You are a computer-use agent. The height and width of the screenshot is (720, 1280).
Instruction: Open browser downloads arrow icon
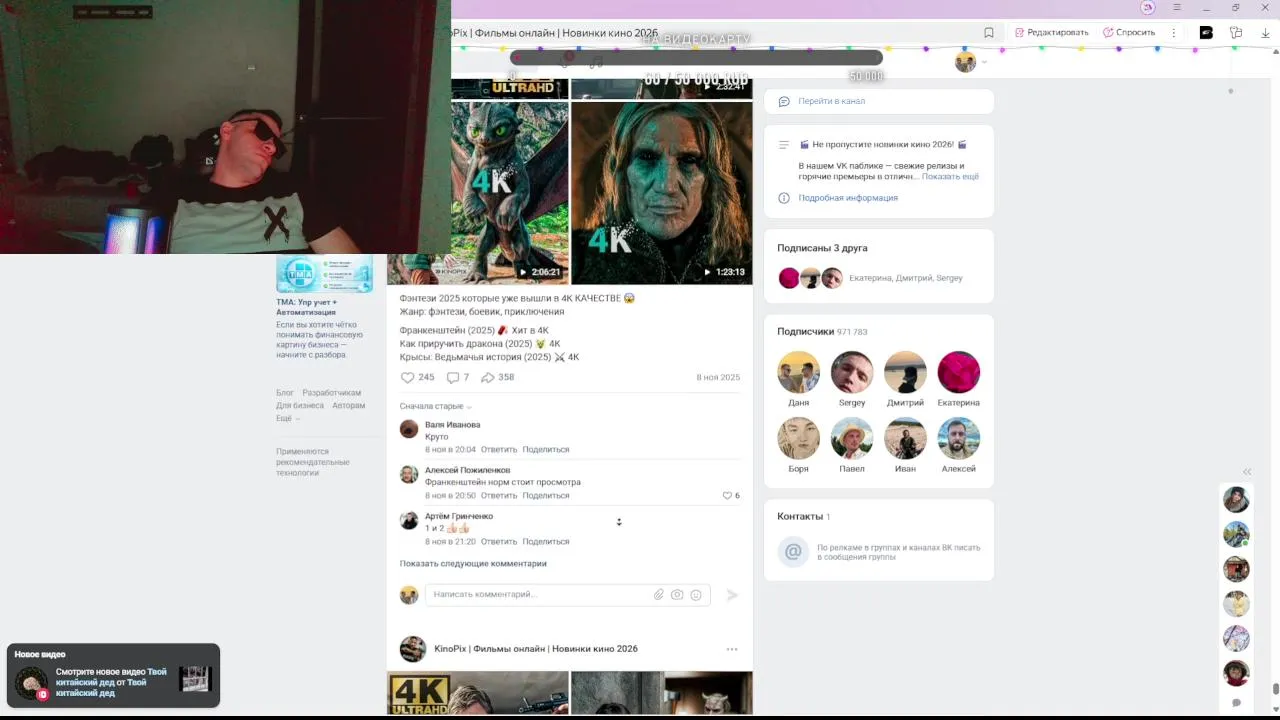click(1266, 32)
